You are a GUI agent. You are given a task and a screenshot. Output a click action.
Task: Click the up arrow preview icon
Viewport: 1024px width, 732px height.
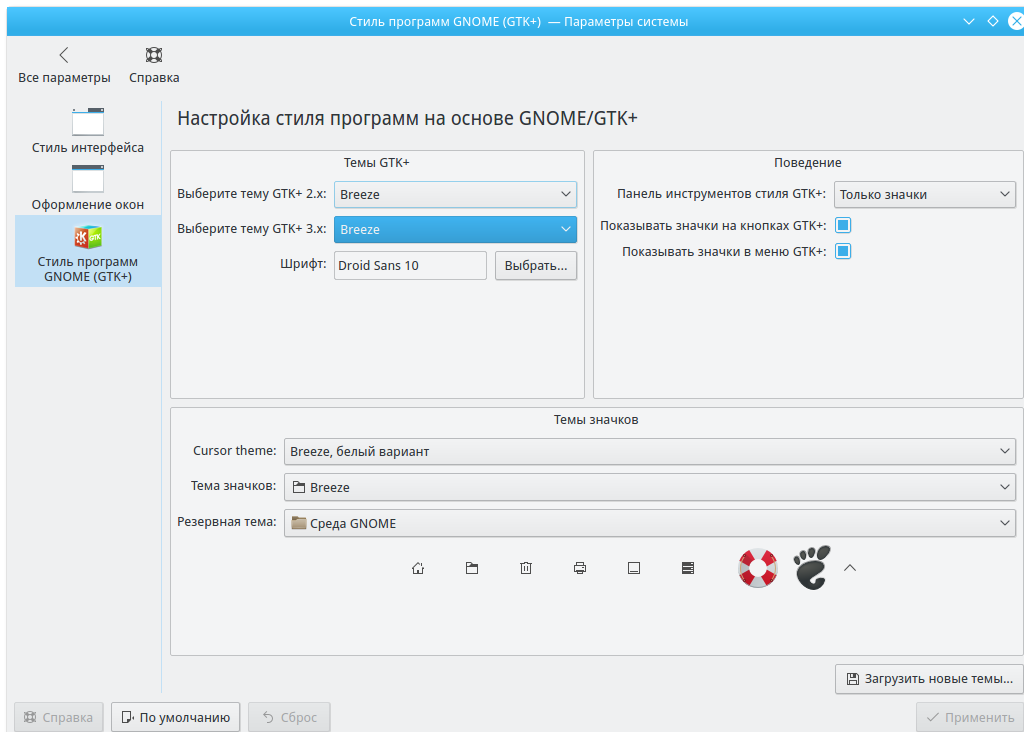point(850,568)
